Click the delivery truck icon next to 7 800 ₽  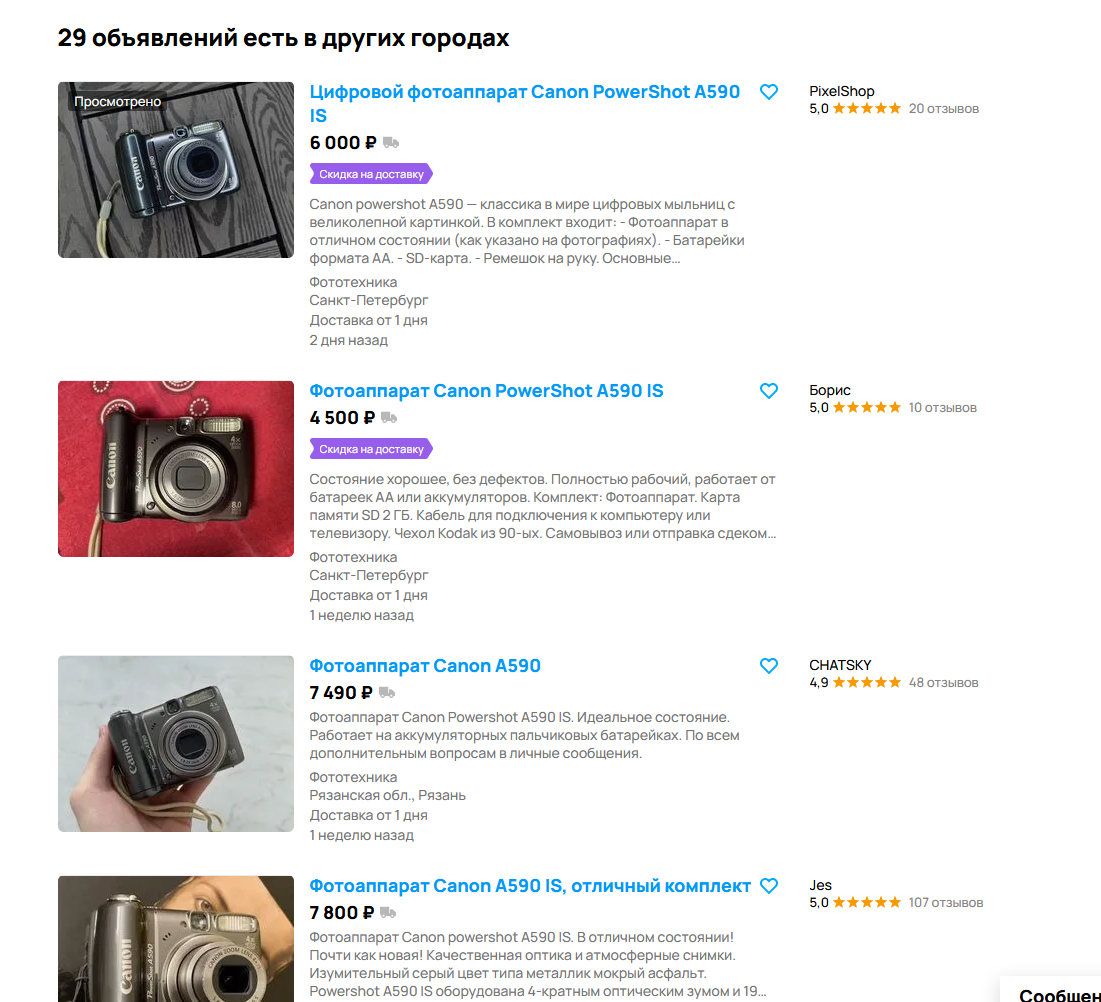point(388,913)
